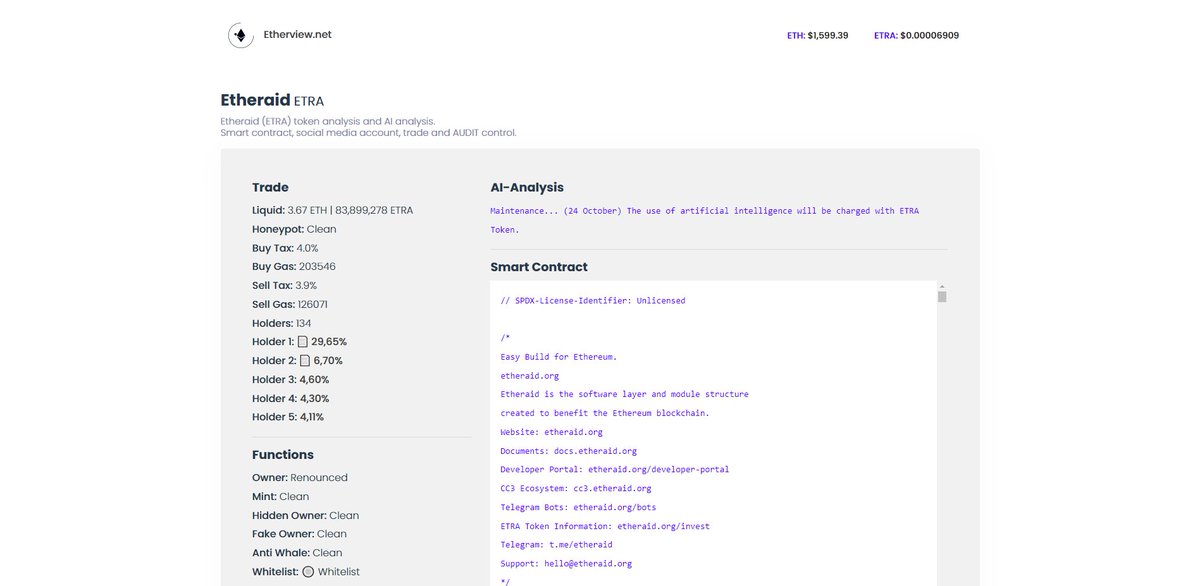Viewport: 1200px width, 586px height.
Task: Click the 'Documents: docs.etheraid.org' line
Action: pyautogui.click(x=569, y=451)
